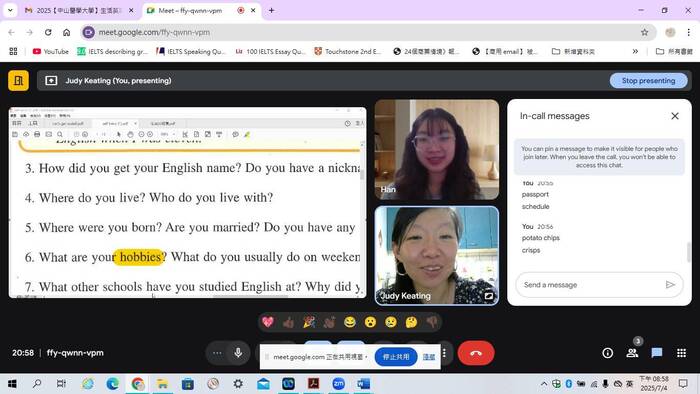Close the In-call messages panel

pyautogui.click(x=675, y=116)
